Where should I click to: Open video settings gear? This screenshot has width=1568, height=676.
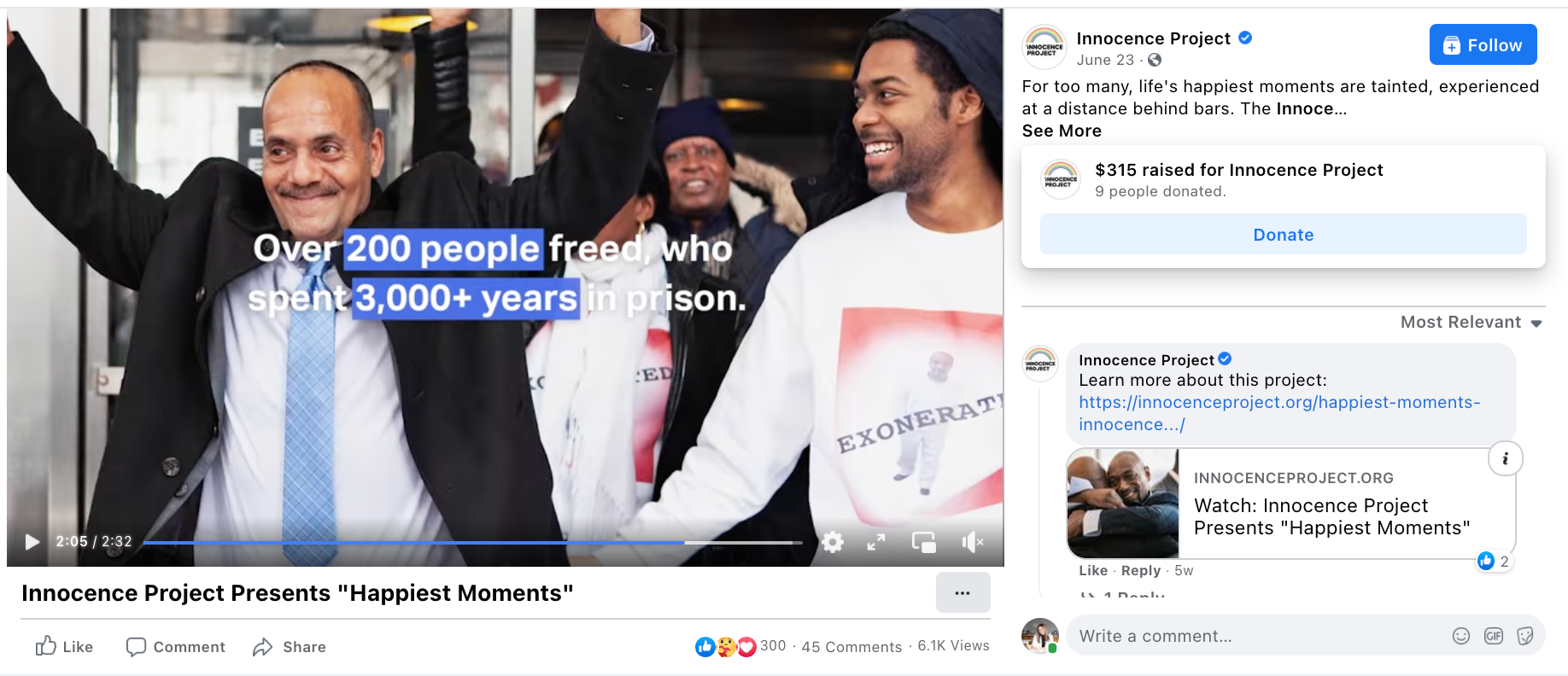pyautogui.click(x=833, y=542)
